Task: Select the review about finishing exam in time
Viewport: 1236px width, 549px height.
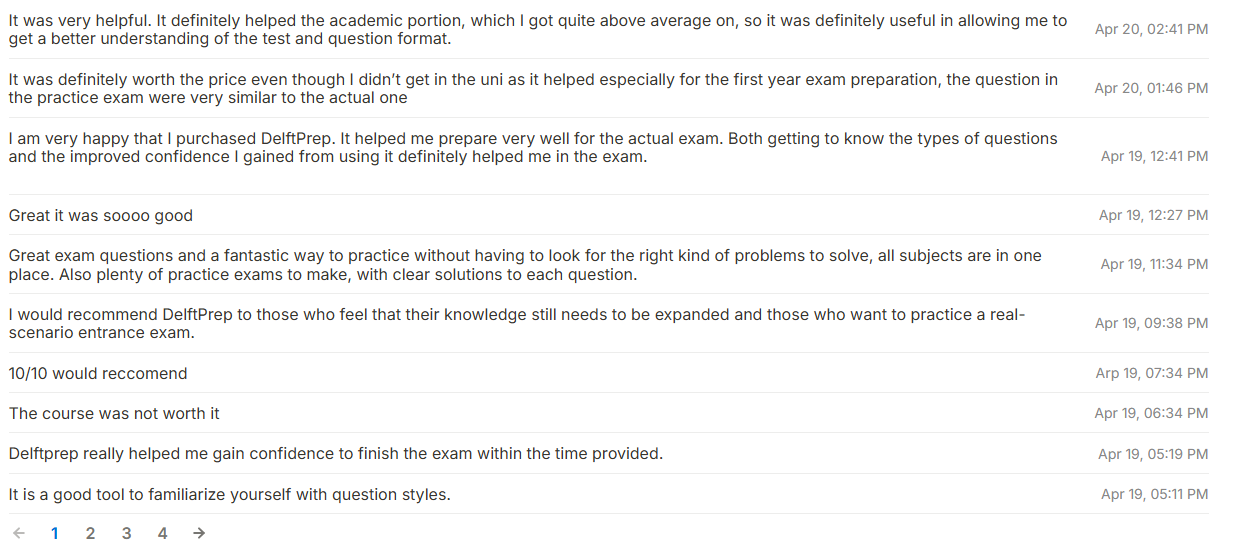Action: (x=336, y=454)
